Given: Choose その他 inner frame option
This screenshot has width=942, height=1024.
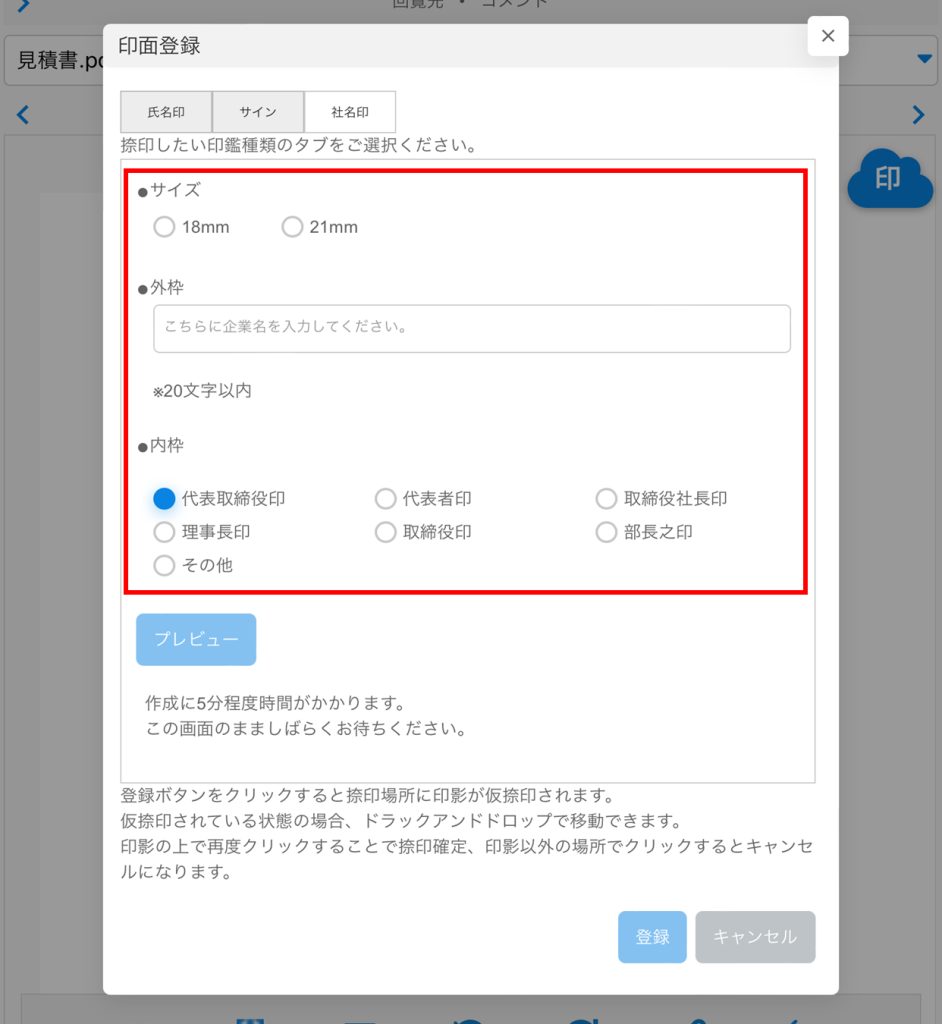Looking at the screenshot, I should pos(164,565).
